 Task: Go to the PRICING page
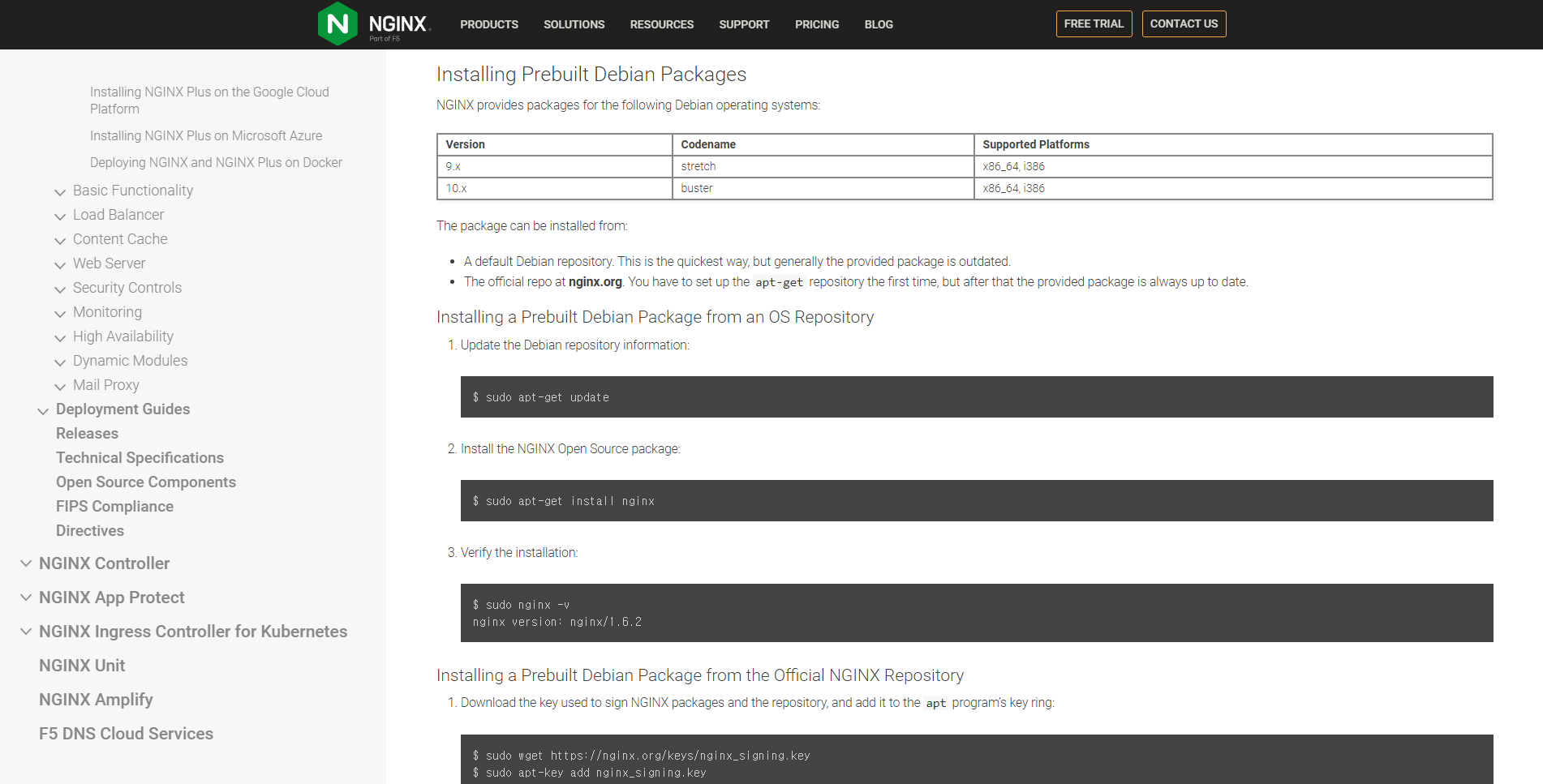(x=817, y=24)
